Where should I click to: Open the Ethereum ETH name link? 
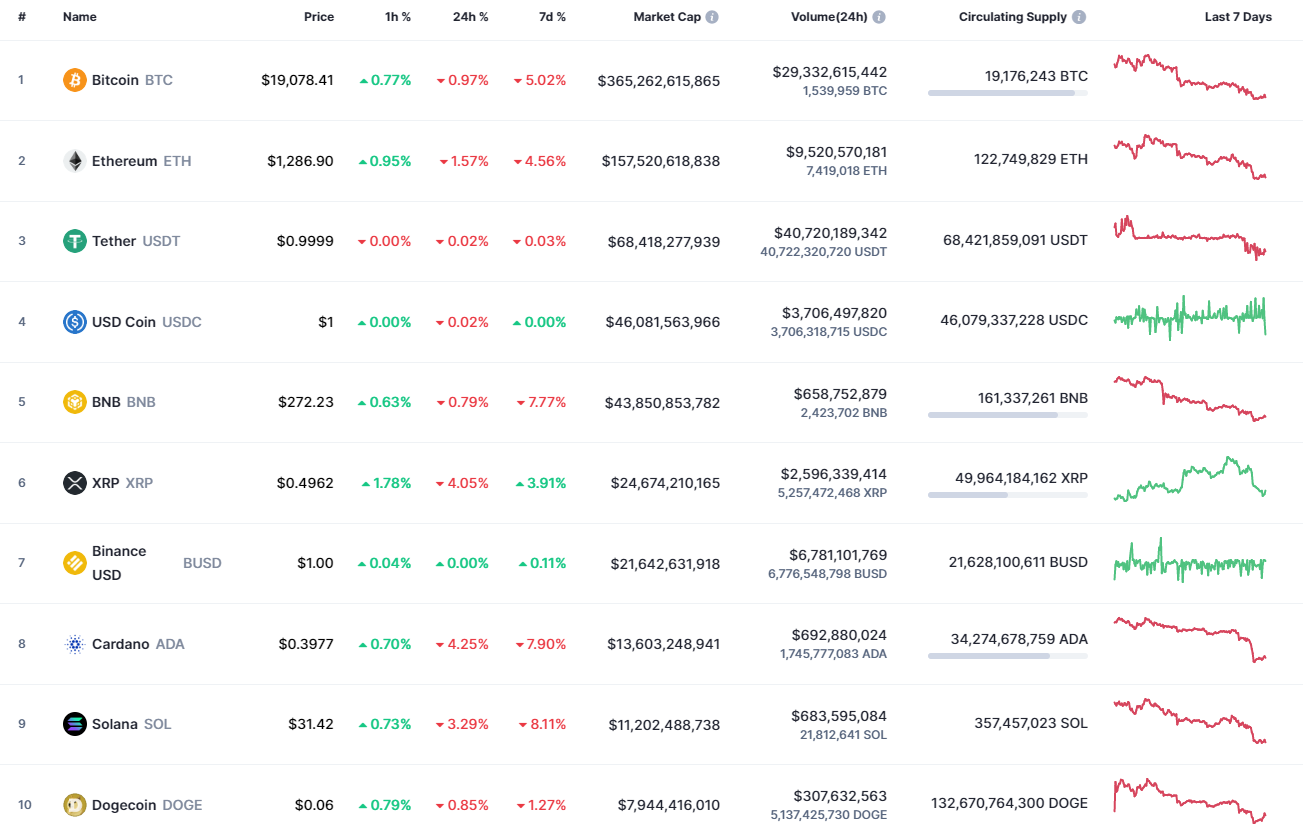122,160
